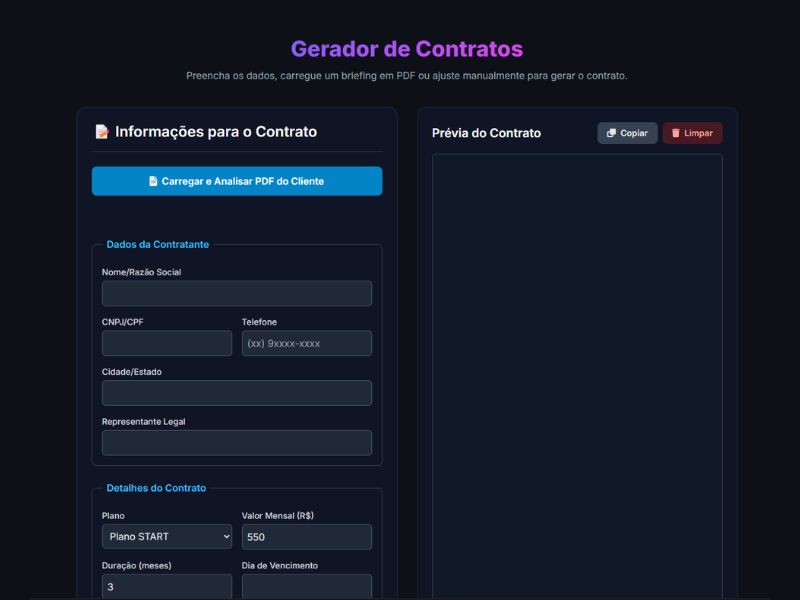Select the Valor Mensal field showing 550
Image resolution: width=800 pixels, height=600 pixels.
[306, 537]
